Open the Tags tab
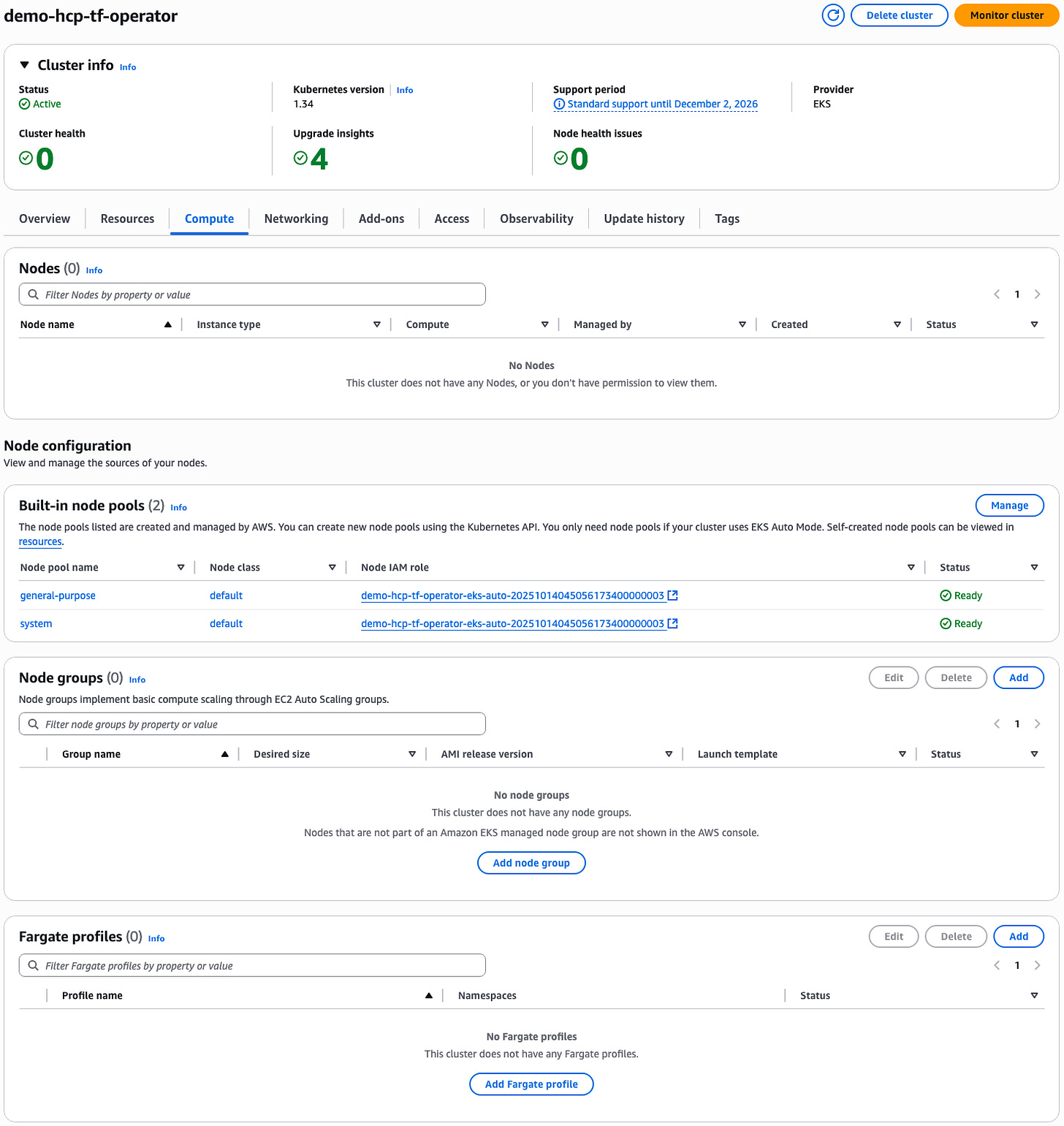 pos(727,218)
